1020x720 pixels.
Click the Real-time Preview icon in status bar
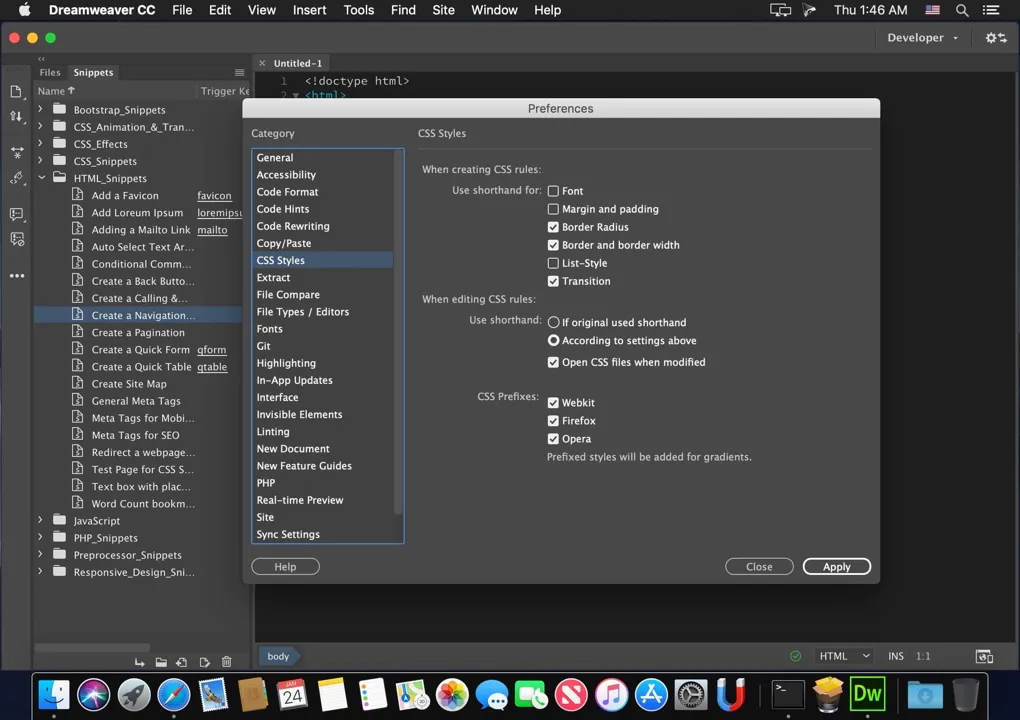tap(984, 656)
